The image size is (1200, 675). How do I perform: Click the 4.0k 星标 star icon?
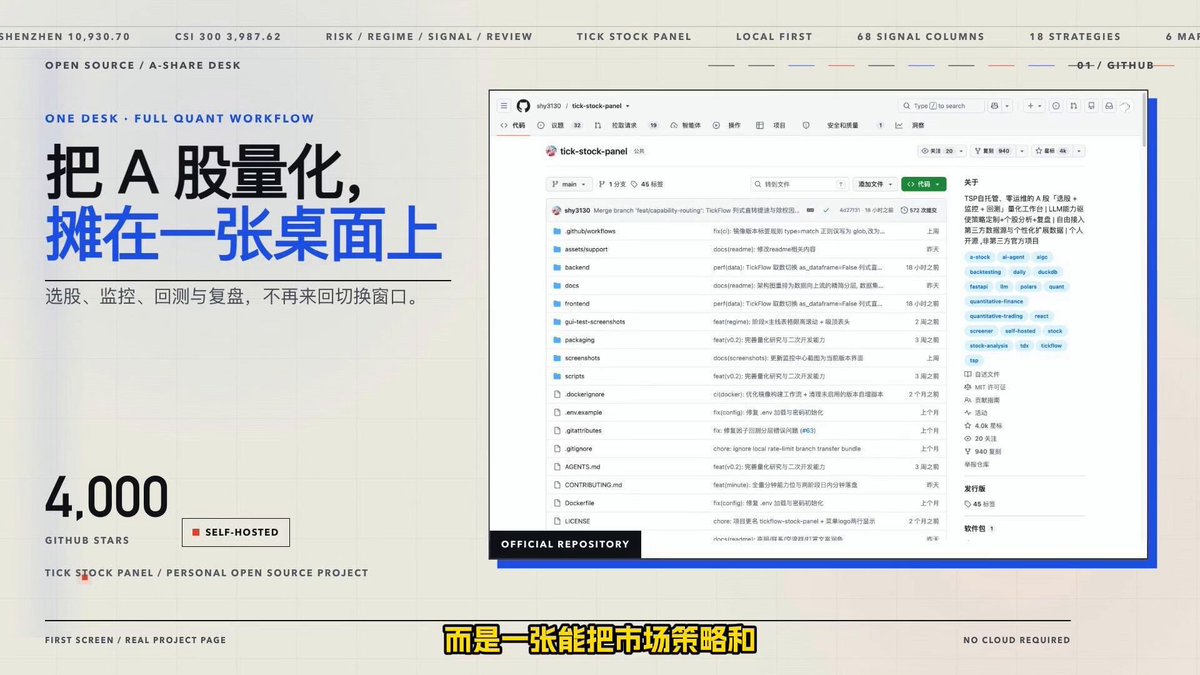click(968, 425)
